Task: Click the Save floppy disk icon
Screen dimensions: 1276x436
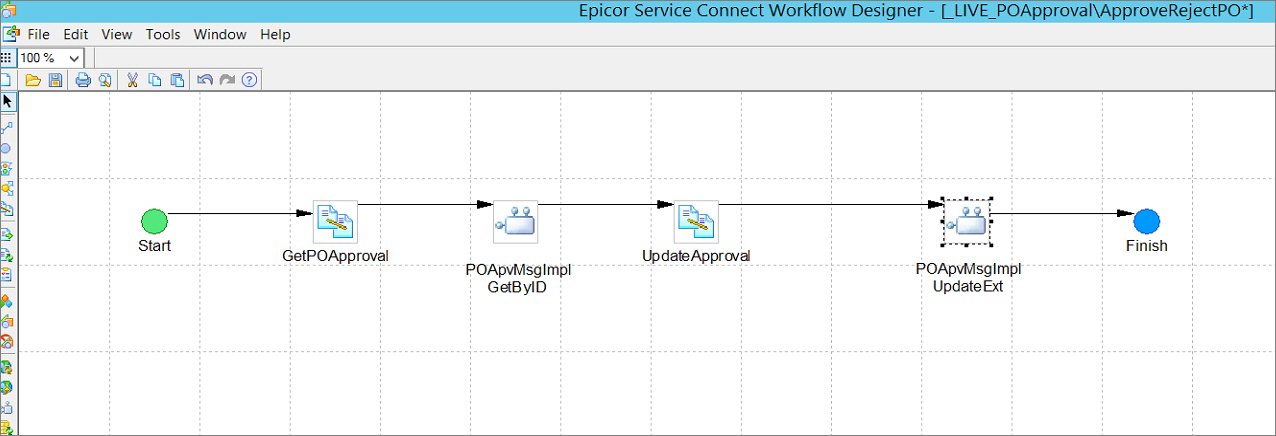Action: click(56, 80)
